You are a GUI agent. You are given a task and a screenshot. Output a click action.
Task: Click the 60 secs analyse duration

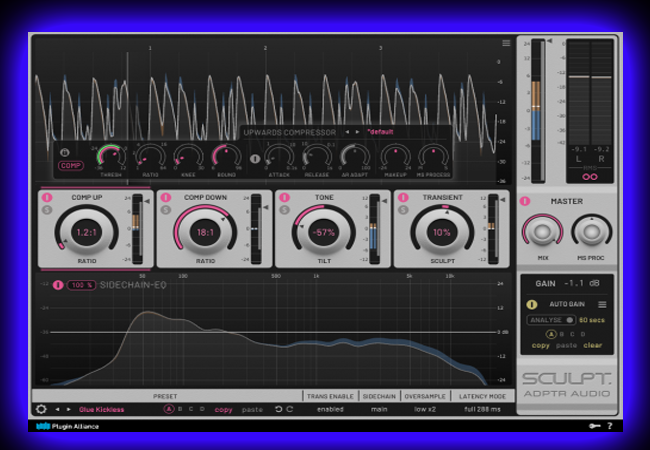pos(592,320)
